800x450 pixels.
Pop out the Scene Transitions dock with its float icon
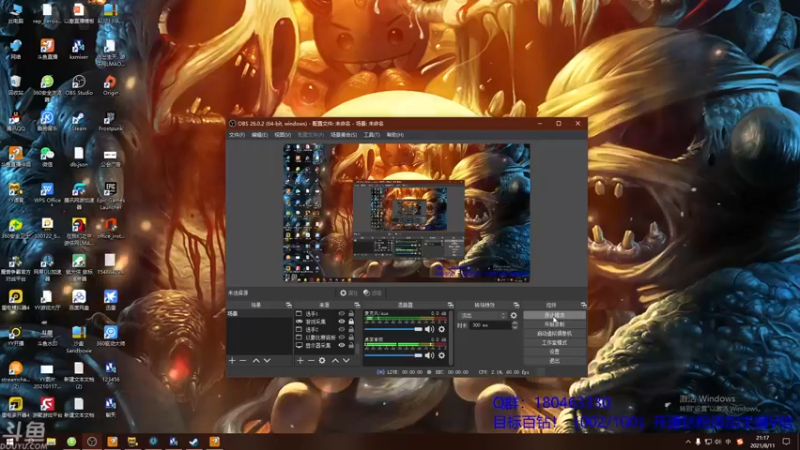516,305
